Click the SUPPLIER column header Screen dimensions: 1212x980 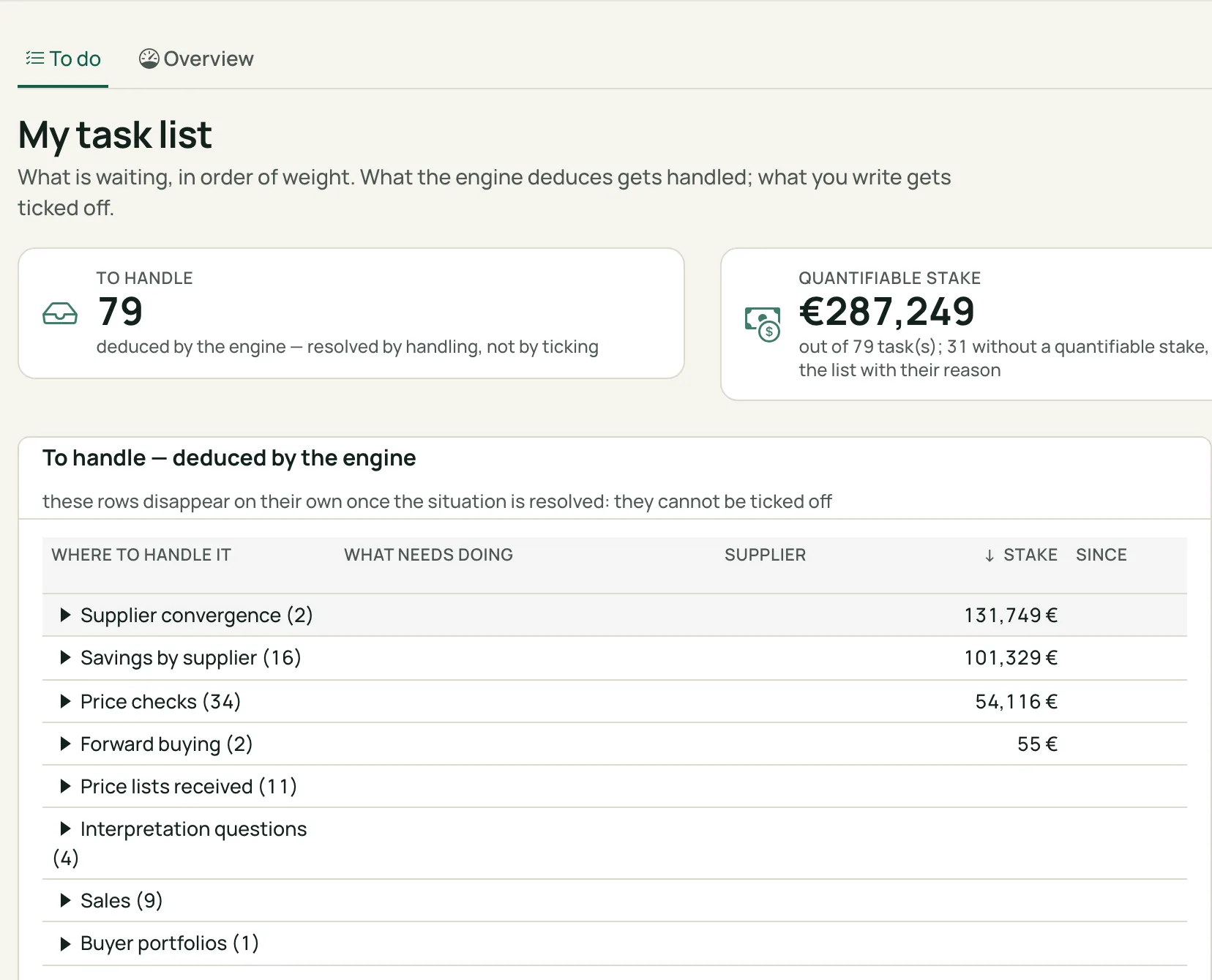765,555
